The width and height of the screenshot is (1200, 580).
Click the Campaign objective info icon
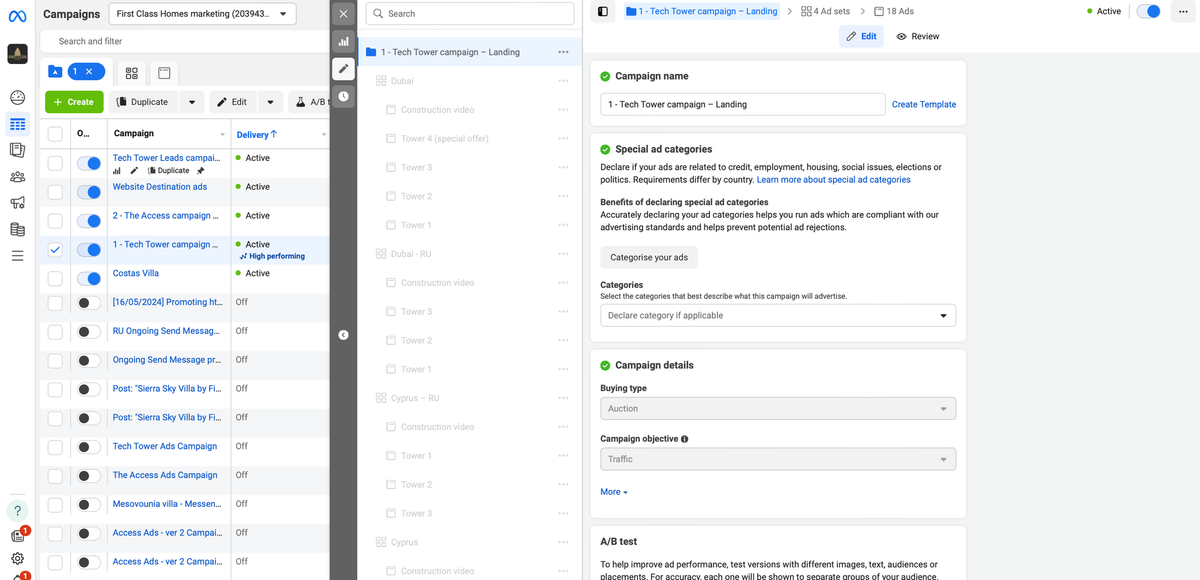click(684, 439)
